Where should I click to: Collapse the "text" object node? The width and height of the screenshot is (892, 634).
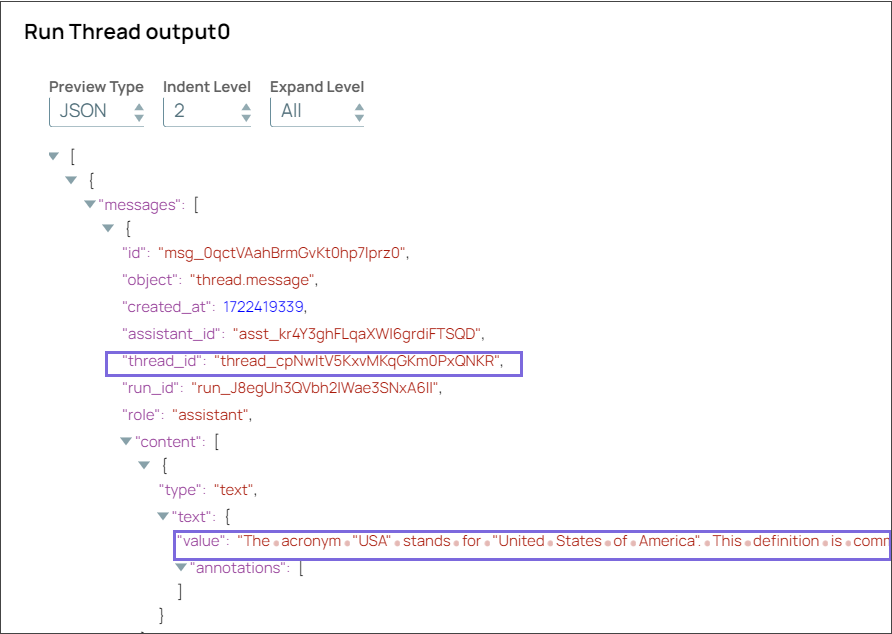(x=163, y=516)
